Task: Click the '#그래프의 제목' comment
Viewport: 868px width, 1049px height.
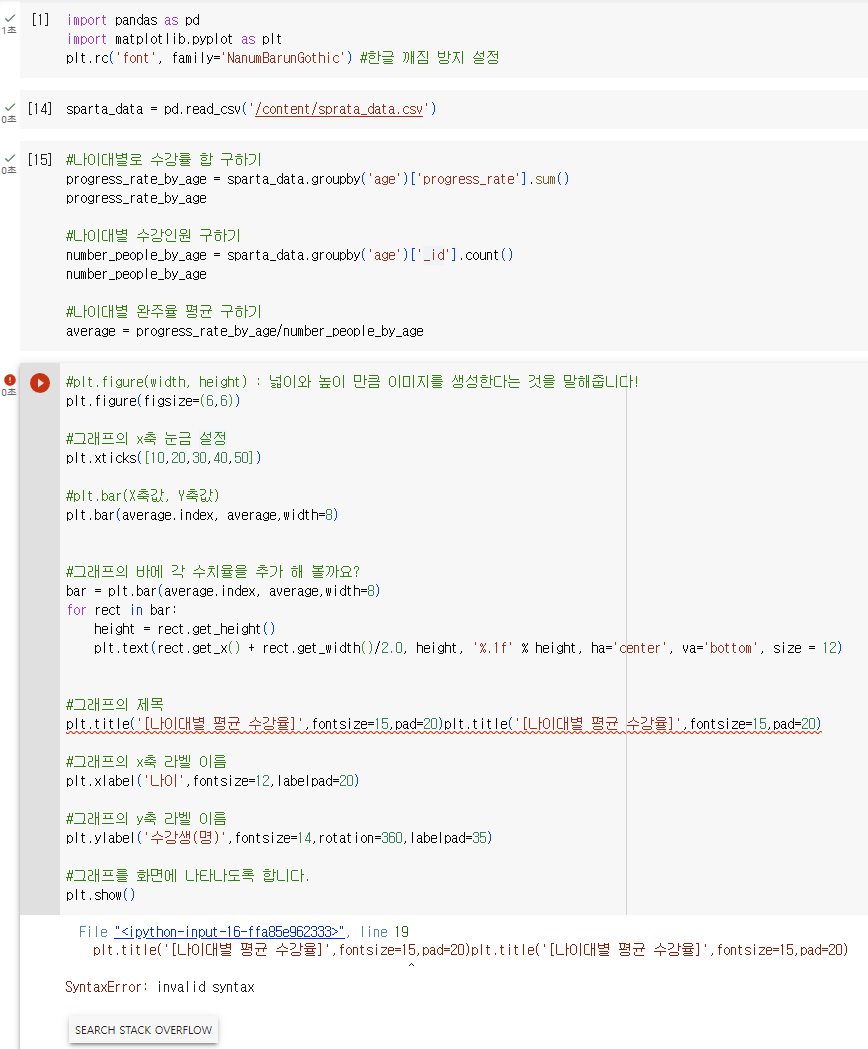Action: point(115,704)
